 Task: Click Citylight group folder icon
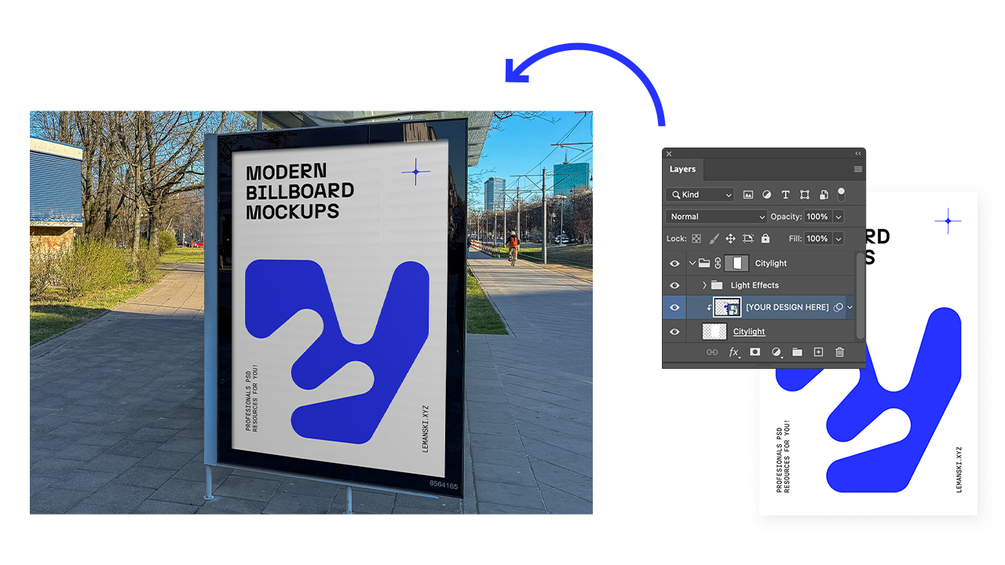(704, 263)
